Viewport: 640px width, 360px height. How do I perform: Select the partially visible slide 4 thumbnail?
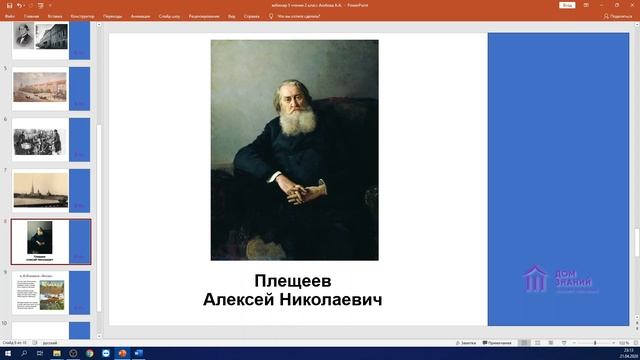click(51, 40)
